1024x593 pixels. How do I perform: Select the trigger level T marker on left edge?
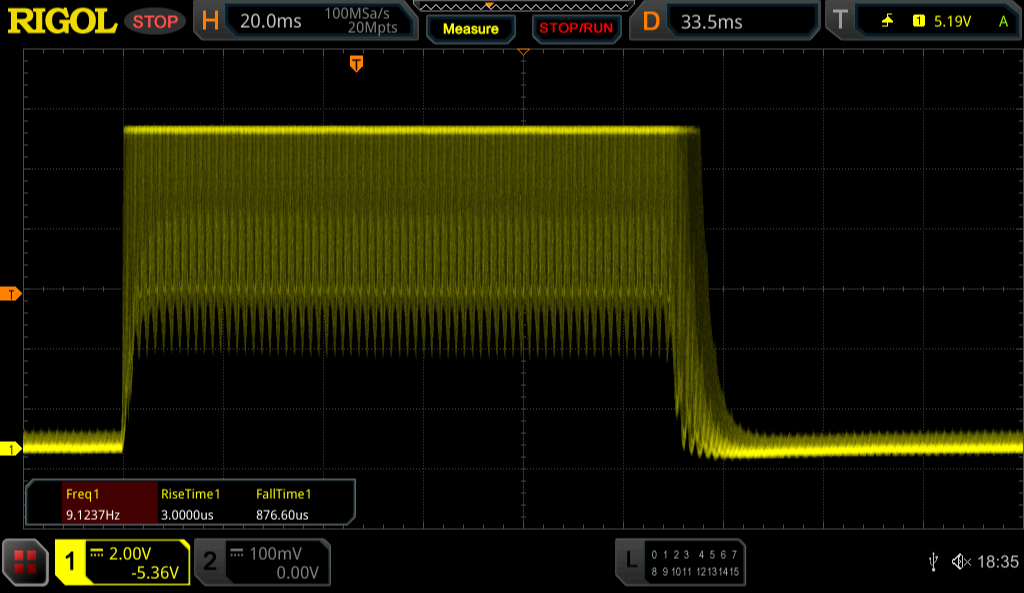[x=11, y=293]
